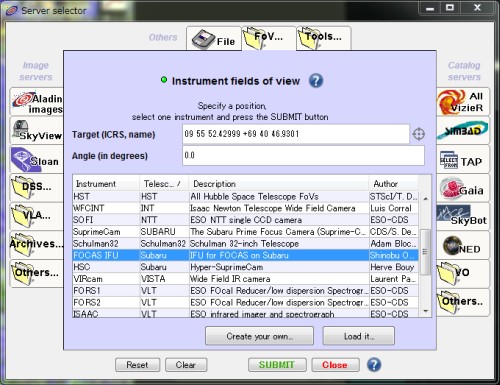Screen dimensions: 500x385
Task: Switch to the FoV tab
Action: 269,39
